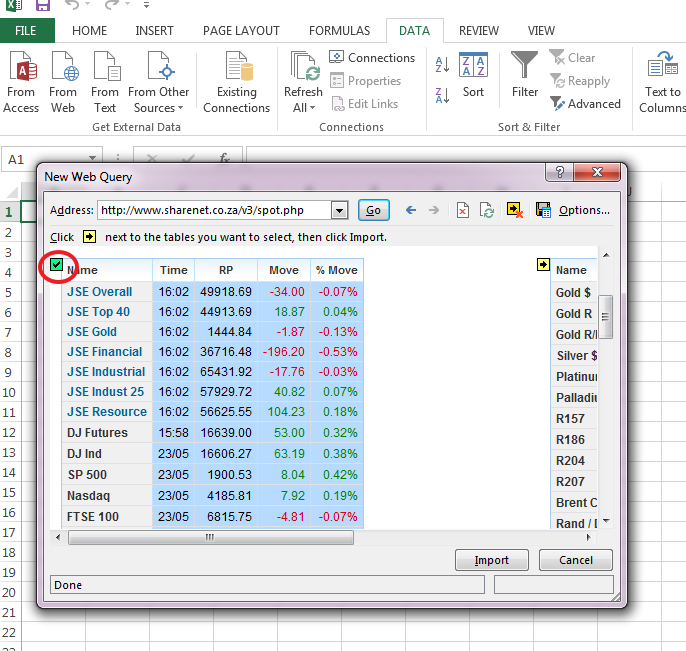Click the '49918.69' RP cell
The image size is (686, 651).
click(x=226, y=292)
